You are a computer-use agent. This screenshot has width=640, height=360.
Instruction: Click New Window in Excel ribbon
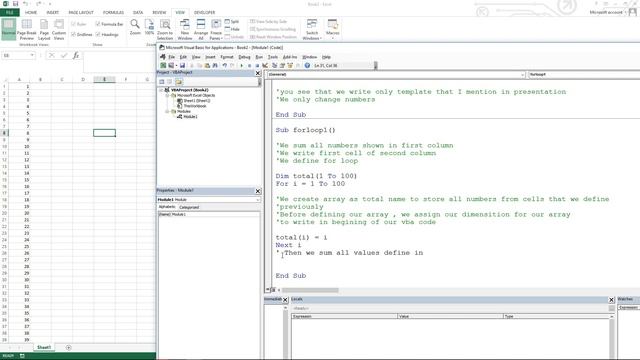coord(185,29)
